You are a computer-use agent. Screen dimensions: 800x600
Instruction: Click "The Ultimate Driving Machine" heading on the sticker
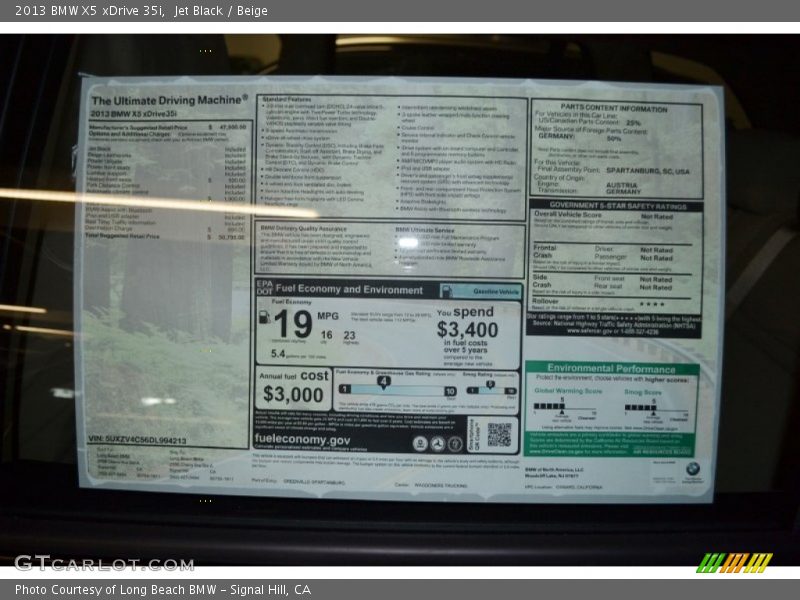[x=169, y=100]
